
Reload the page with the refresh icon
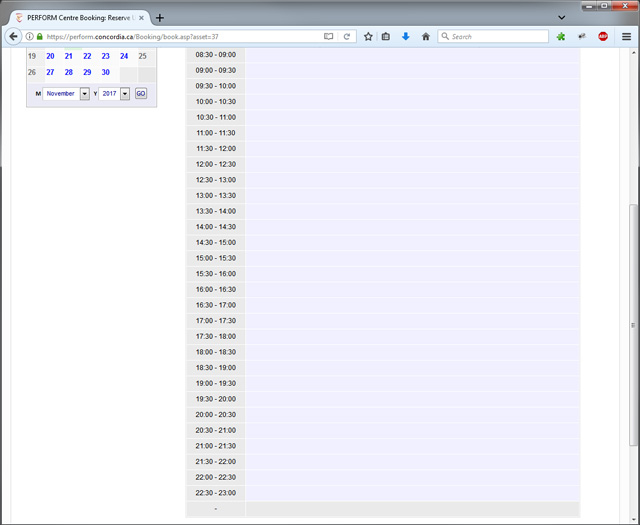(x=347, y=36)
